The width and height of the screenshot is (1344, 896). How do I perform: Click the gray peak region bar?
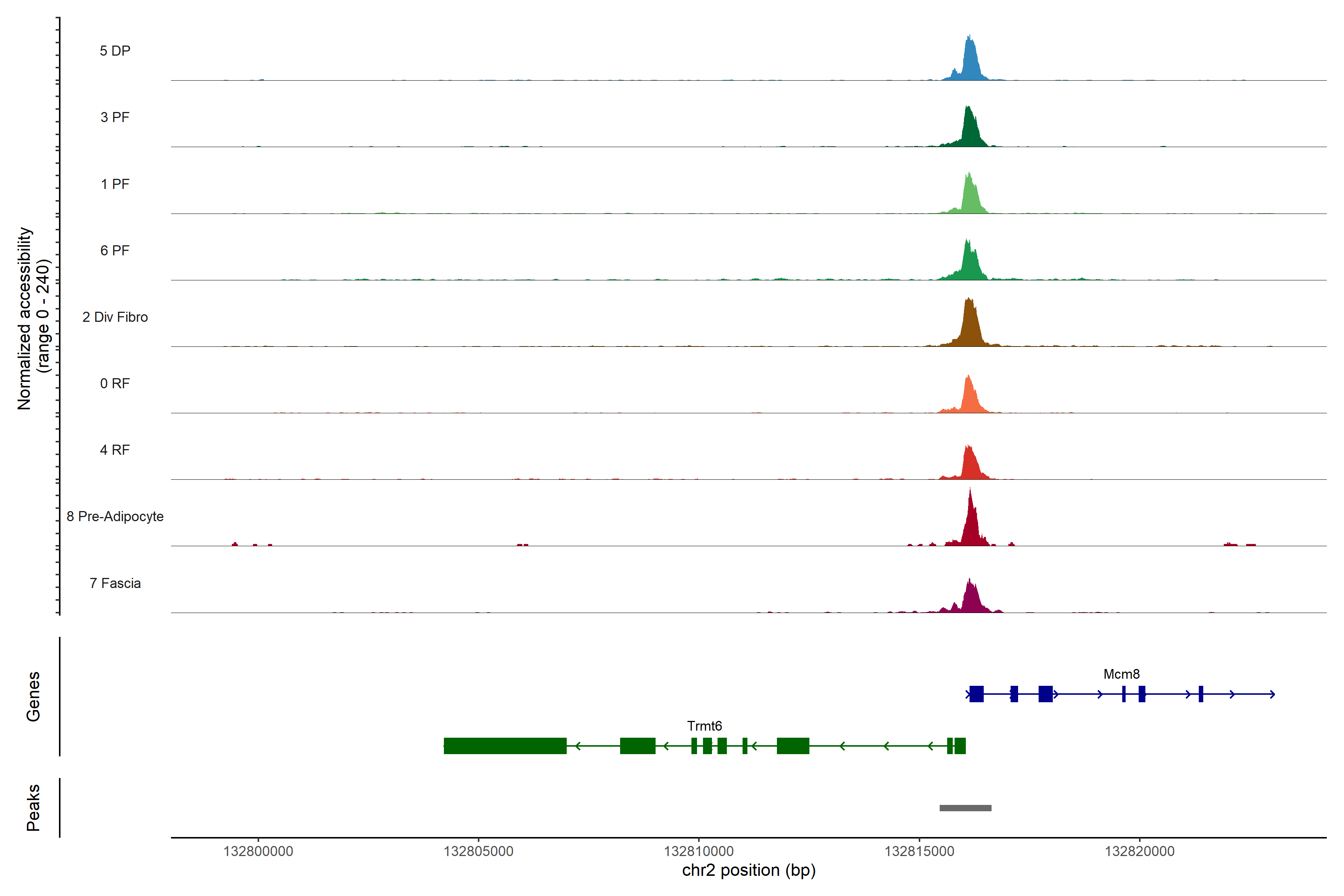coord(965,808)
